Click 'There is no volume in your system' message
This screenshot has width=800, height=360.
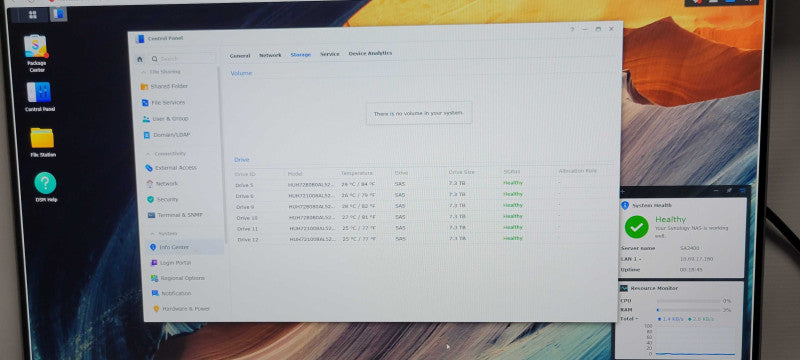point(419,113)
